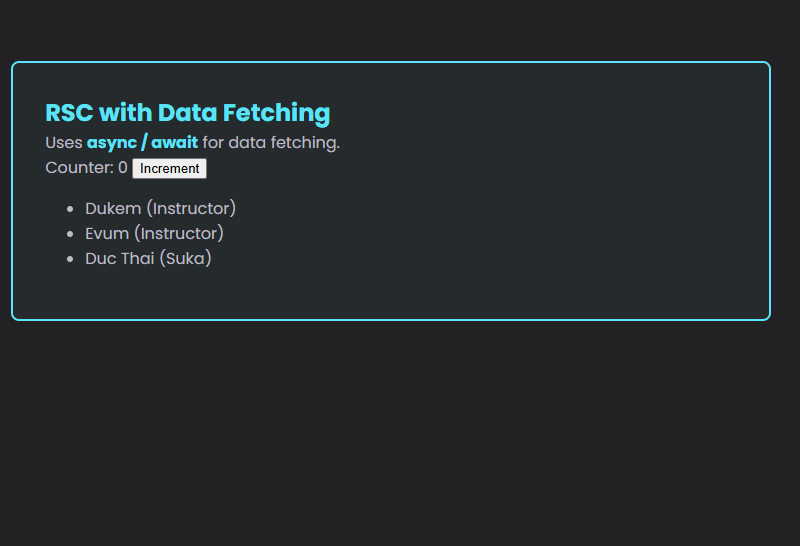Image resolution: width=800 pixels, height=546 pixels.
Task: Click the "RSC with Data Fetching" heading
Action: (187, 113)
